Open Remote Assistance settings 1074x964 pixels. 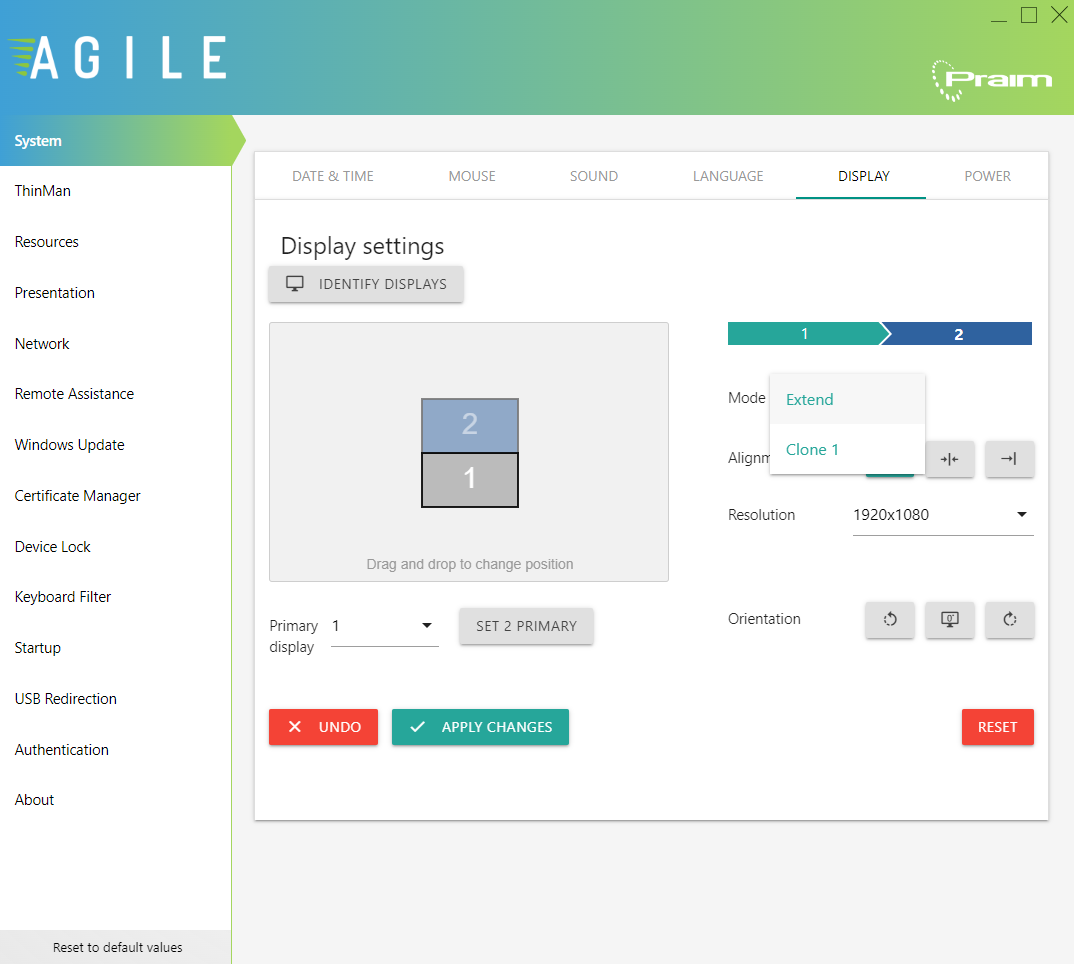pyautogui.click(x=116, y=394)
